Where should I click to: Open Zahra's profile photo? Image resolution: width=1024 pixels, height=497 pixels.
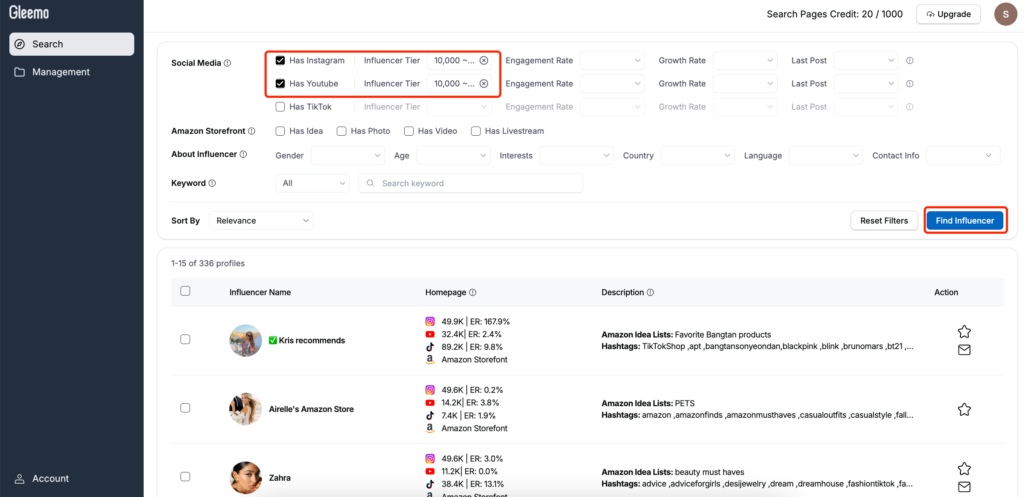[246, 477]
